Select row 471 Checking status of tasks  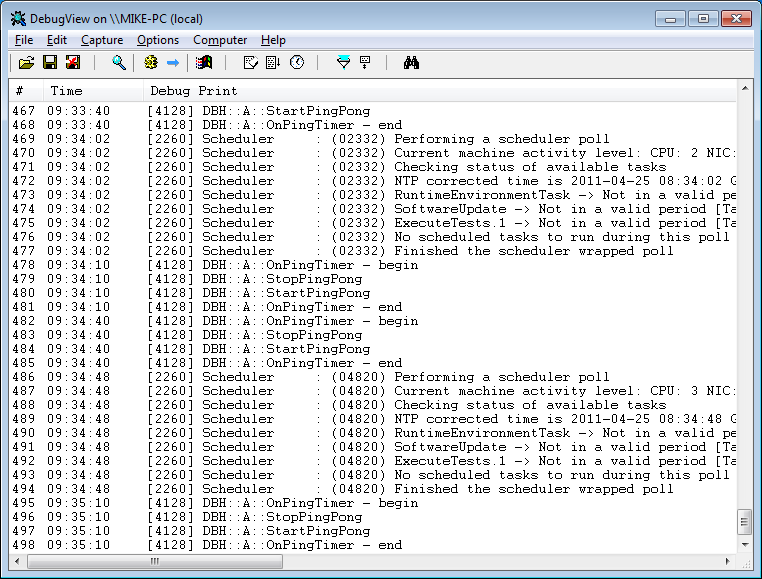tap(372, 167)
